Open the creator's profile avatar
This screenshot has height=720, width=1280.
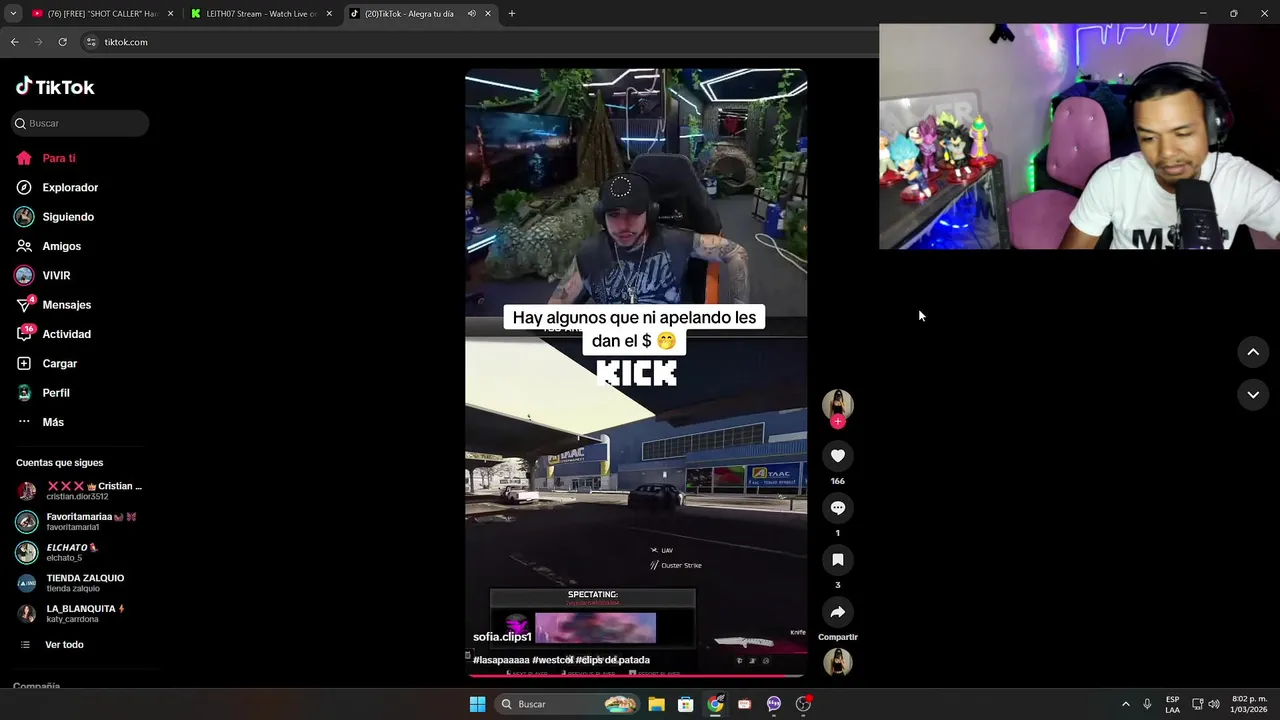tap(838, 404)
